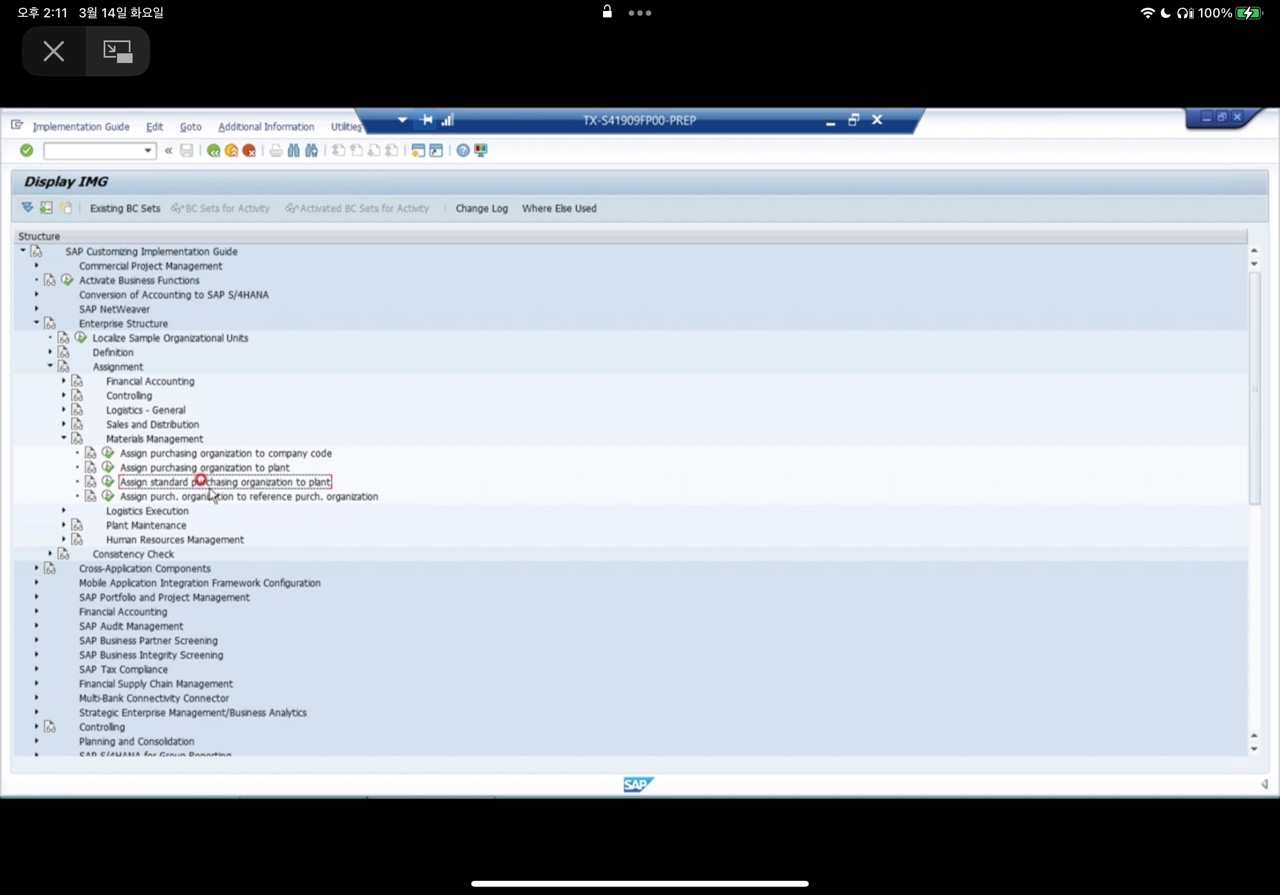The image size is (1280, 895).
Task: Click the Print icon
Action: coord(276,150)
